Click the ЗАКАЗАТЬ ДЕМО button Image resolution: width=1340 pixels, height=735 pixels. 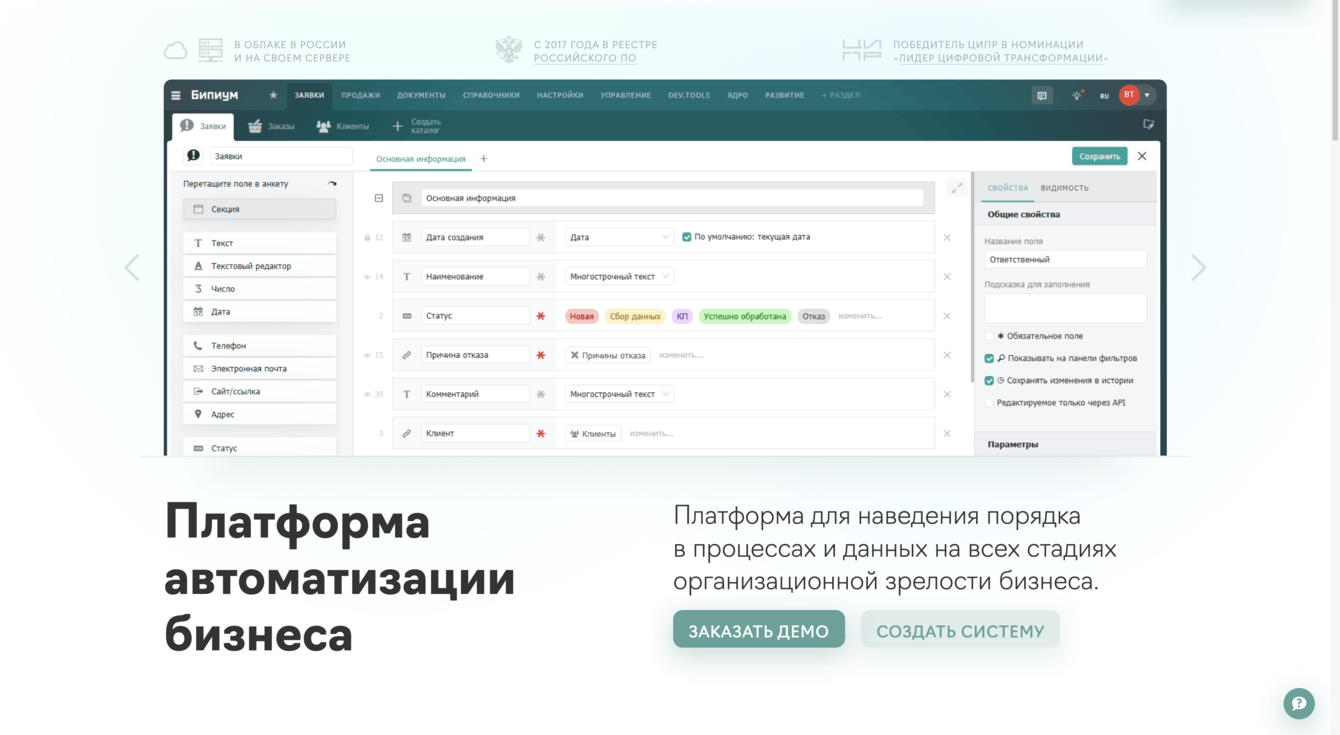pyautogui.click(x=759, y=629)
